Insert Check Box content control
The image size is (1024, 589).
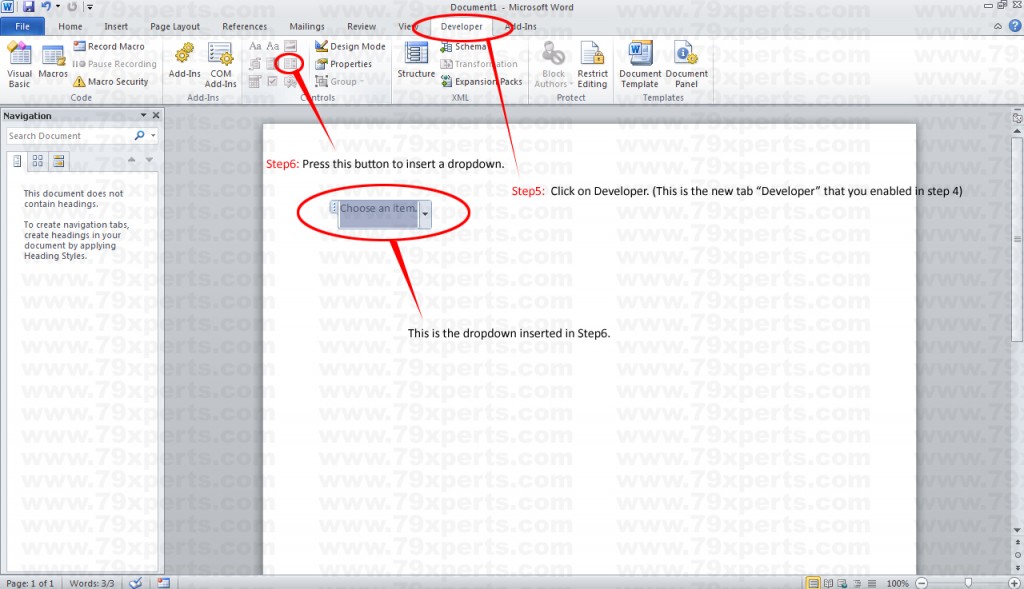(273, 82)
